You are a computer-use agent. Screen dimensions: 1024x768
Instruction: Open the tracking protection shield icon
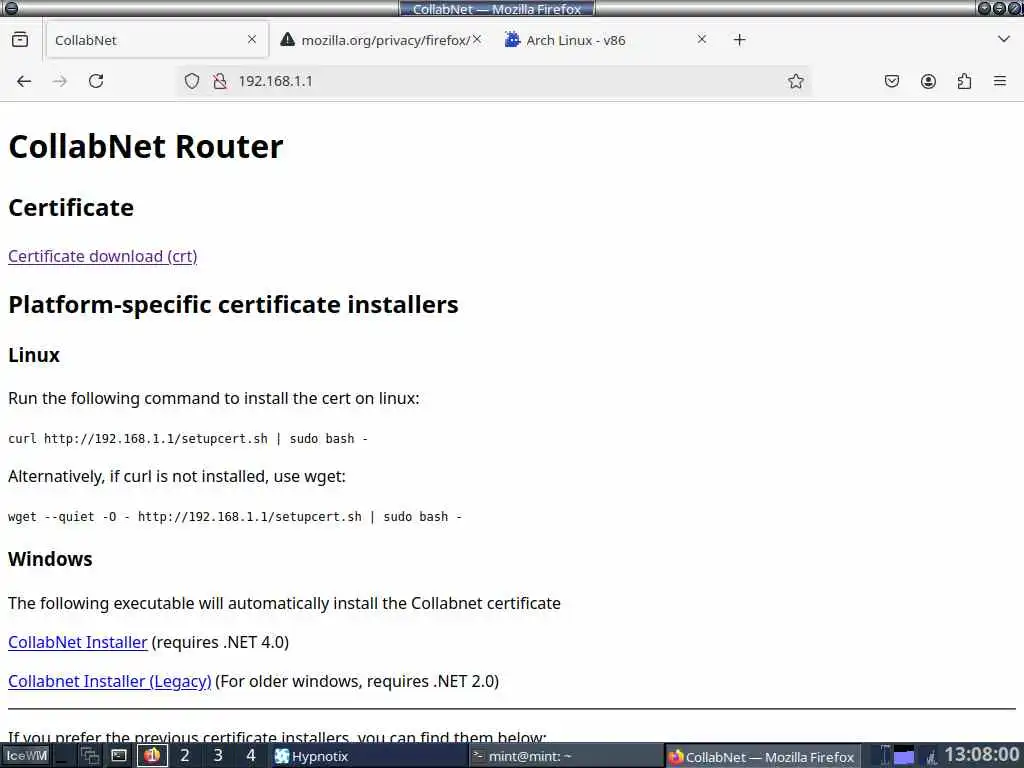[x=191, y=81]
